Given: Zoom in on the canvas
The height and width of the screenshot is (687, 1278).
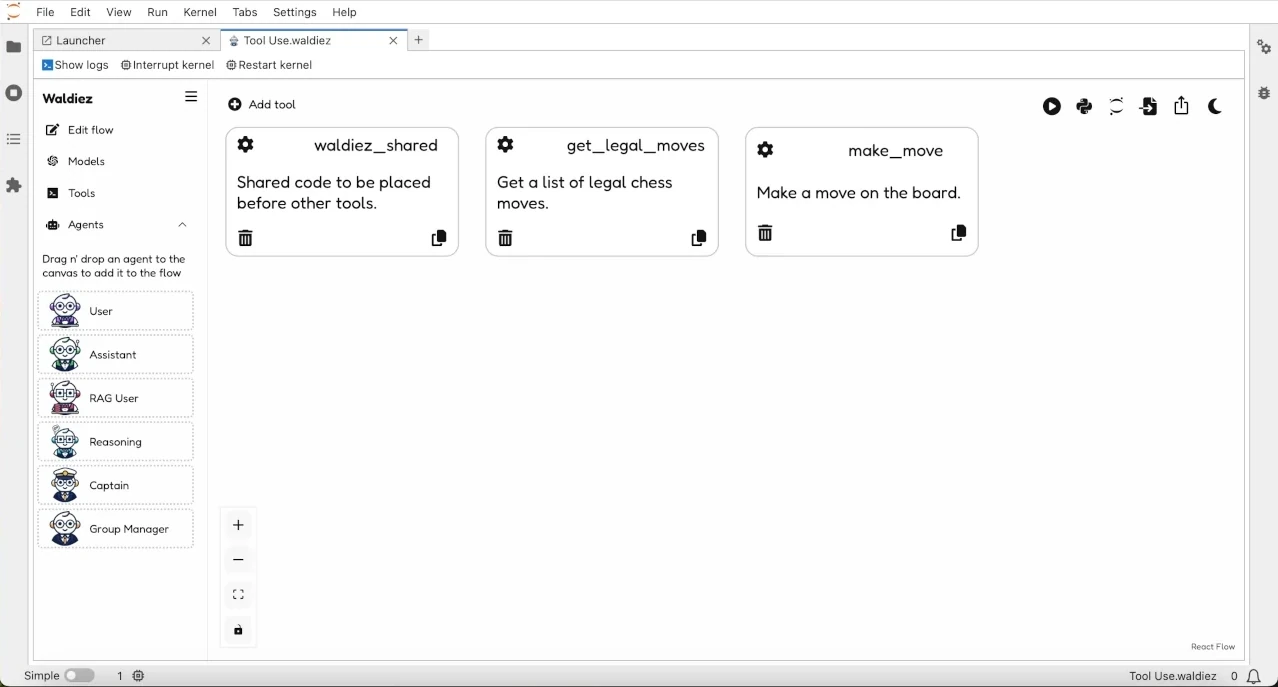Looking at the screenshot, I should pos(238,524).
